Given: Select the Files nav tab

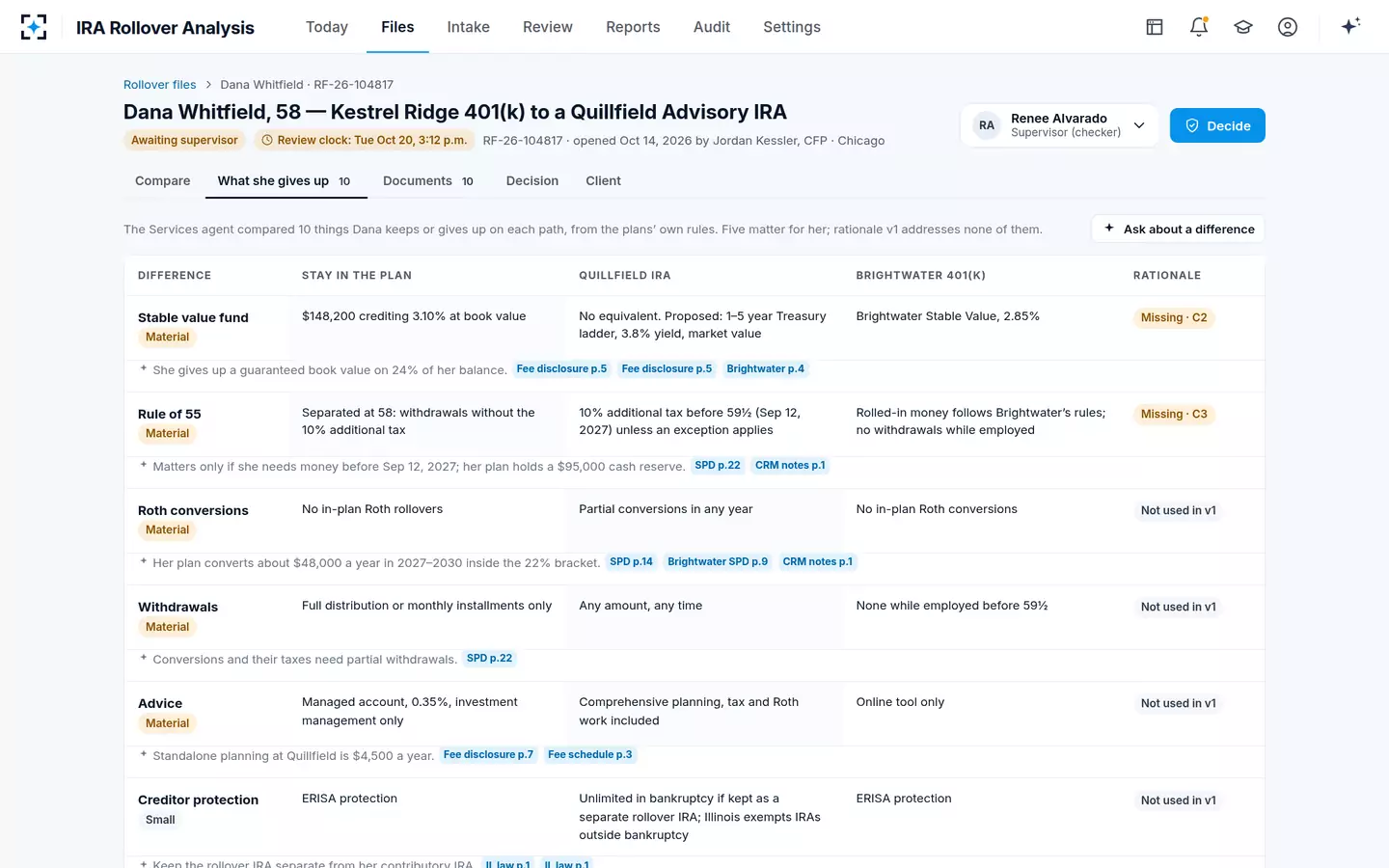Looking at the screenshot, I should (397, 27).
